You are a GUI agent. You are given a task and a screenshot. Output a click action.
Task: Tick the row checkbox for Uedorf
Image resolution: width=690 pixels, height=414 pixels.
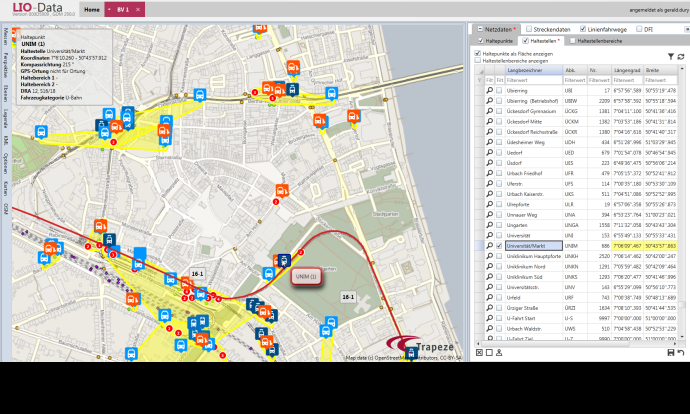click(500, 152)
